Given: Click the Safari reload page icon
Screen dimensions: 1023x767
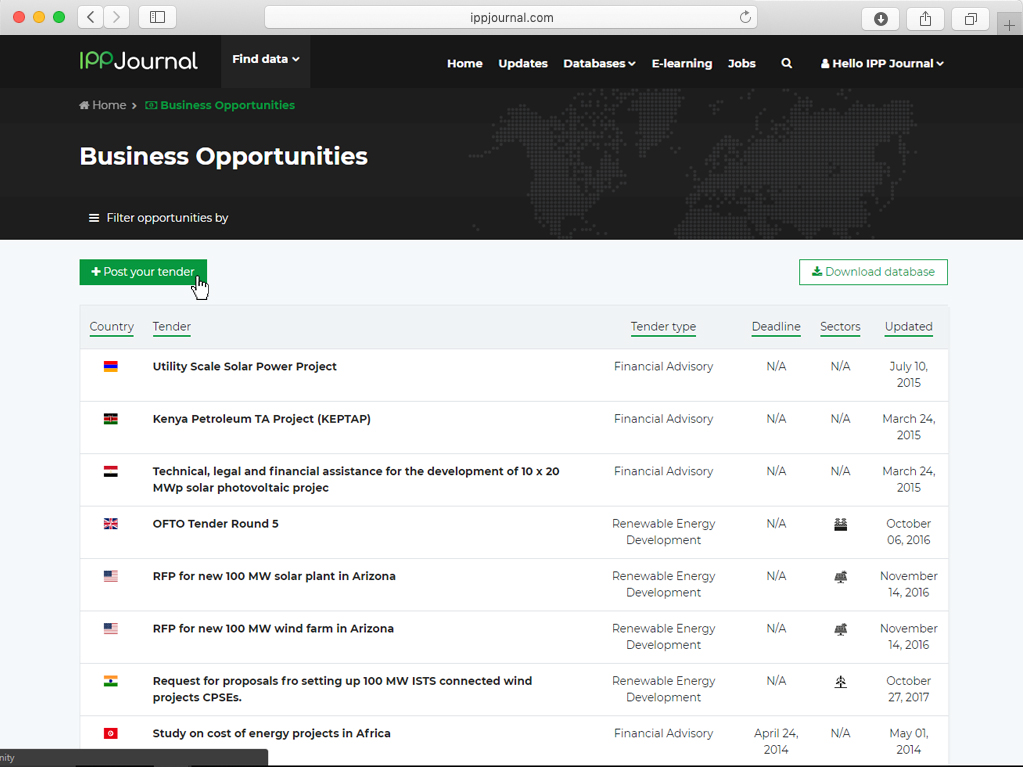Looking at the screenshot, I should pyautogui.click(x=745, y=17).
